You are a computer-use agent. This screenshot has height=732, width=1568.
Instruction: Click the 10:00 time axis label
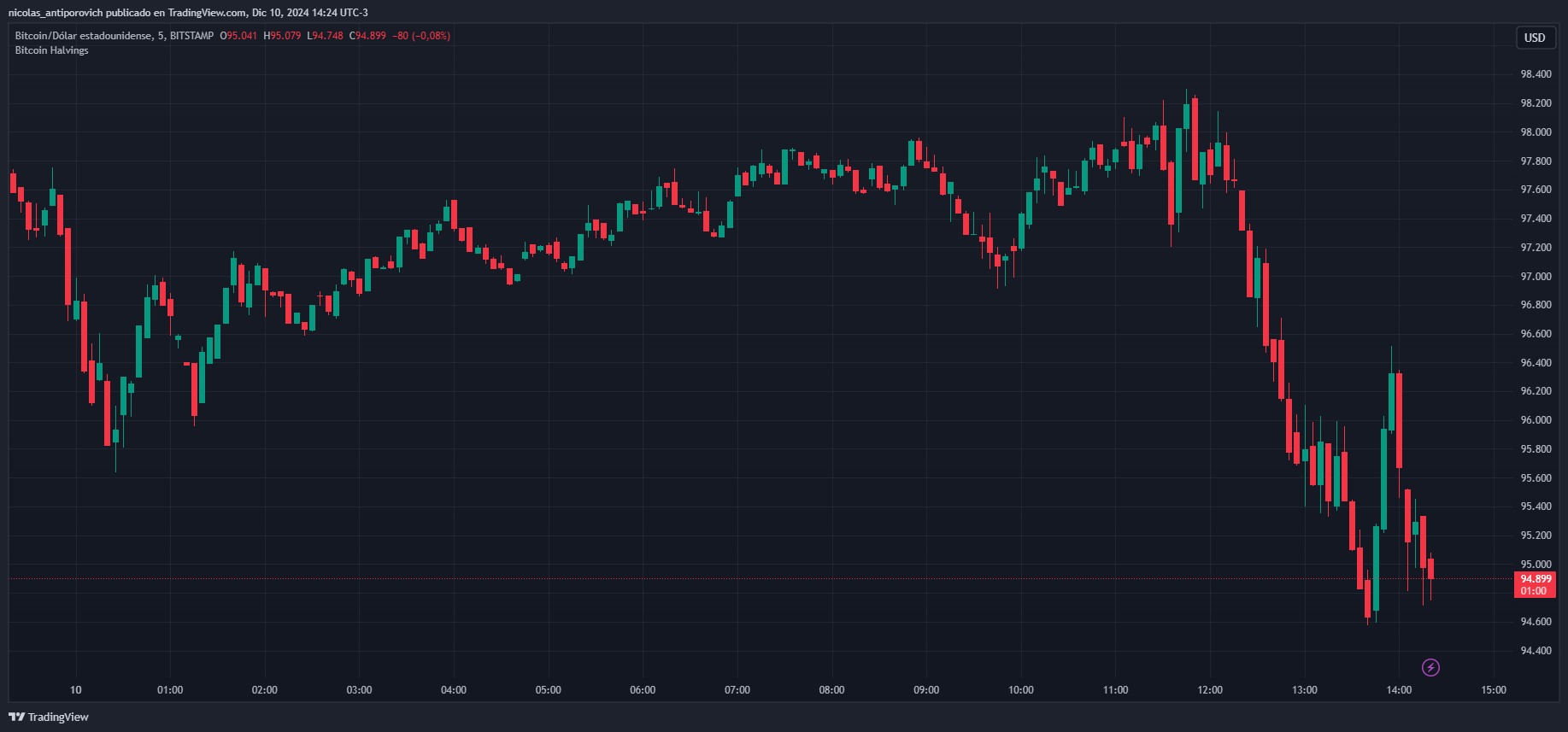(1021, 690)
